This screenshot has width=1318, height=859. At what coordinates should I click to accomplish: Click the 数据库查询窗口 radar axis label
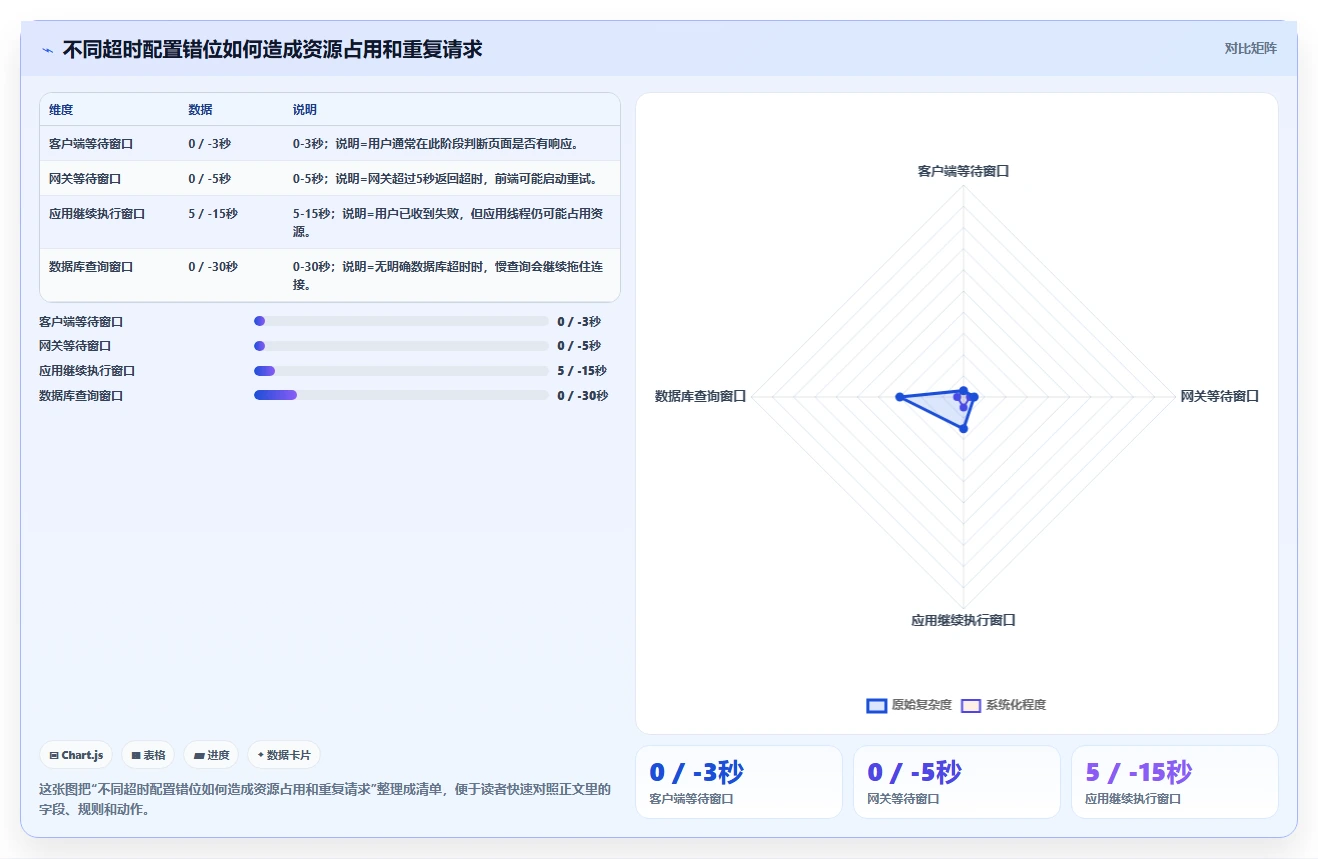[x=700, y=396]
